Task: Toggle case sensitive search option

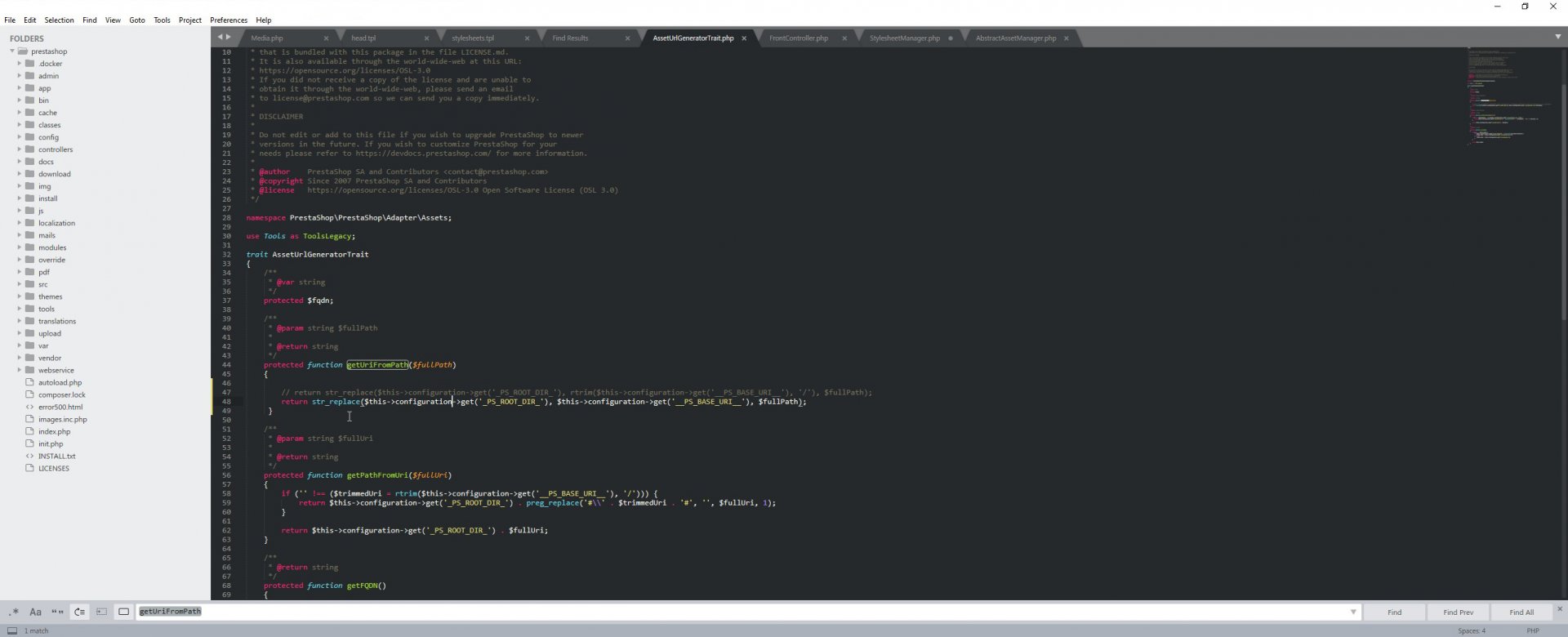Action: tap(35, 612)
